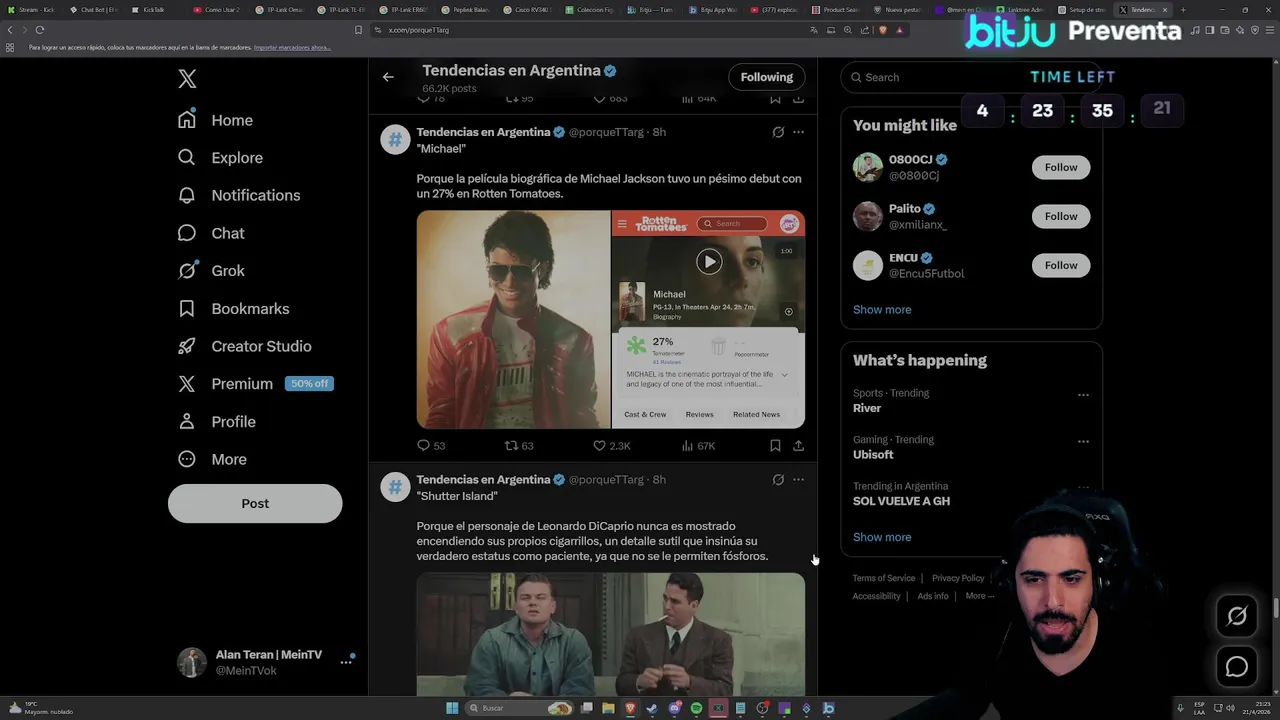
Task: Go back using the arrow beside Tendencias en Argentina
Action: [x=388, y=77]
